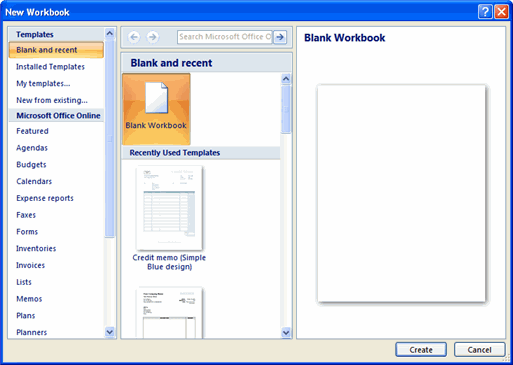The image size is (513, 365).
Task: Choose New from existing... option
Action: 52,100
